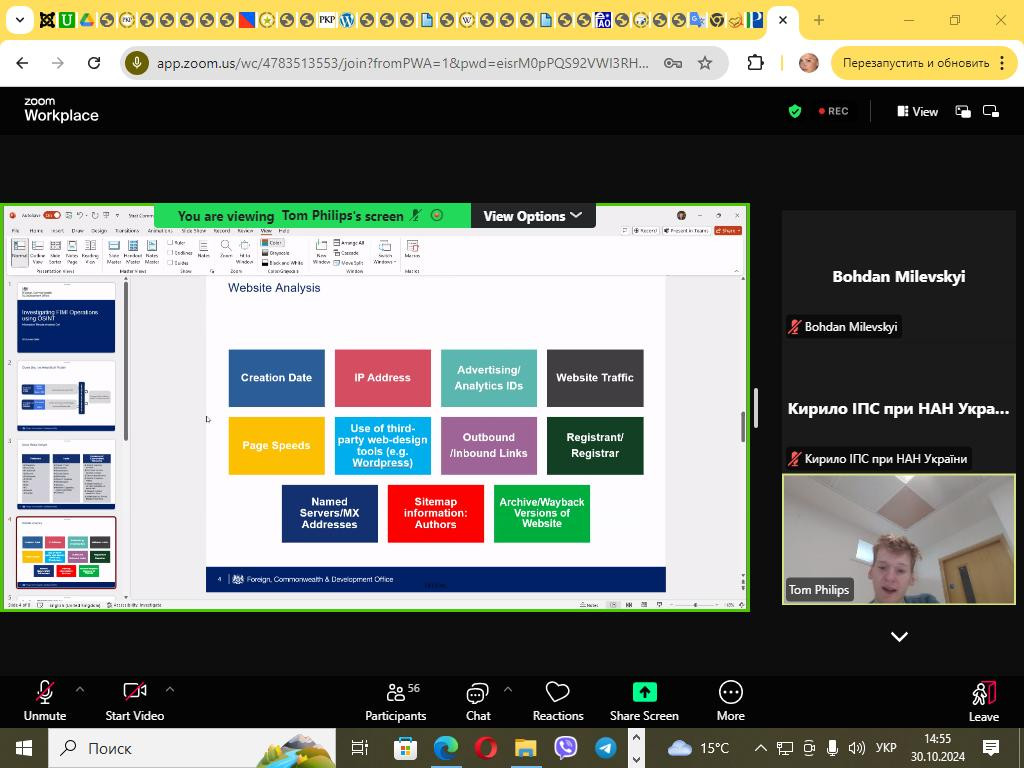The image size is (1024, 768).
Task: Switch to the Google Drive tab
Action: tap(86, 20)
